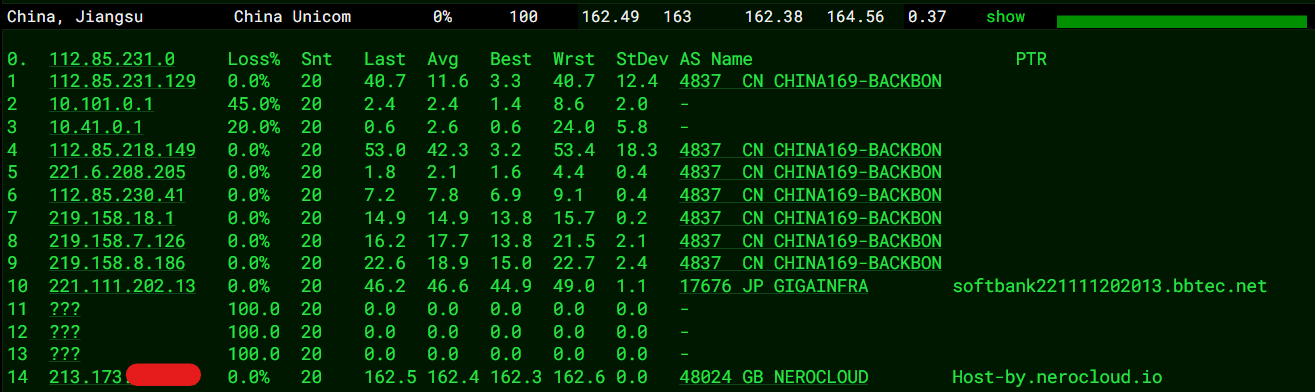The height and width of the screenshot is (392, 1315).
Task: Open hop 2 IP 10.101.0.1
Action: pos(101,105)
